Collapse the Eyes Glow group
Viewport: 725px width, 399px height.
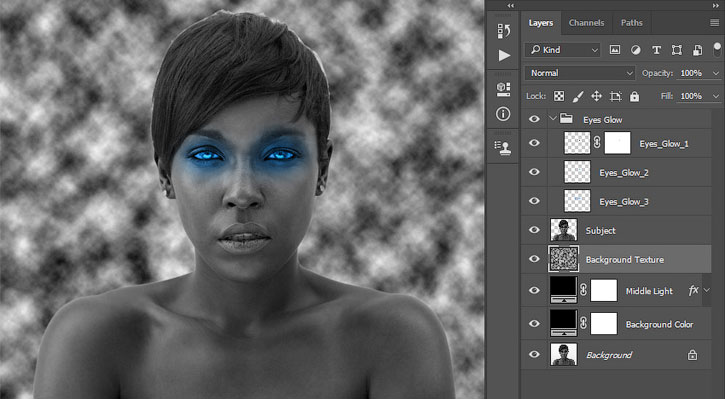553,119
